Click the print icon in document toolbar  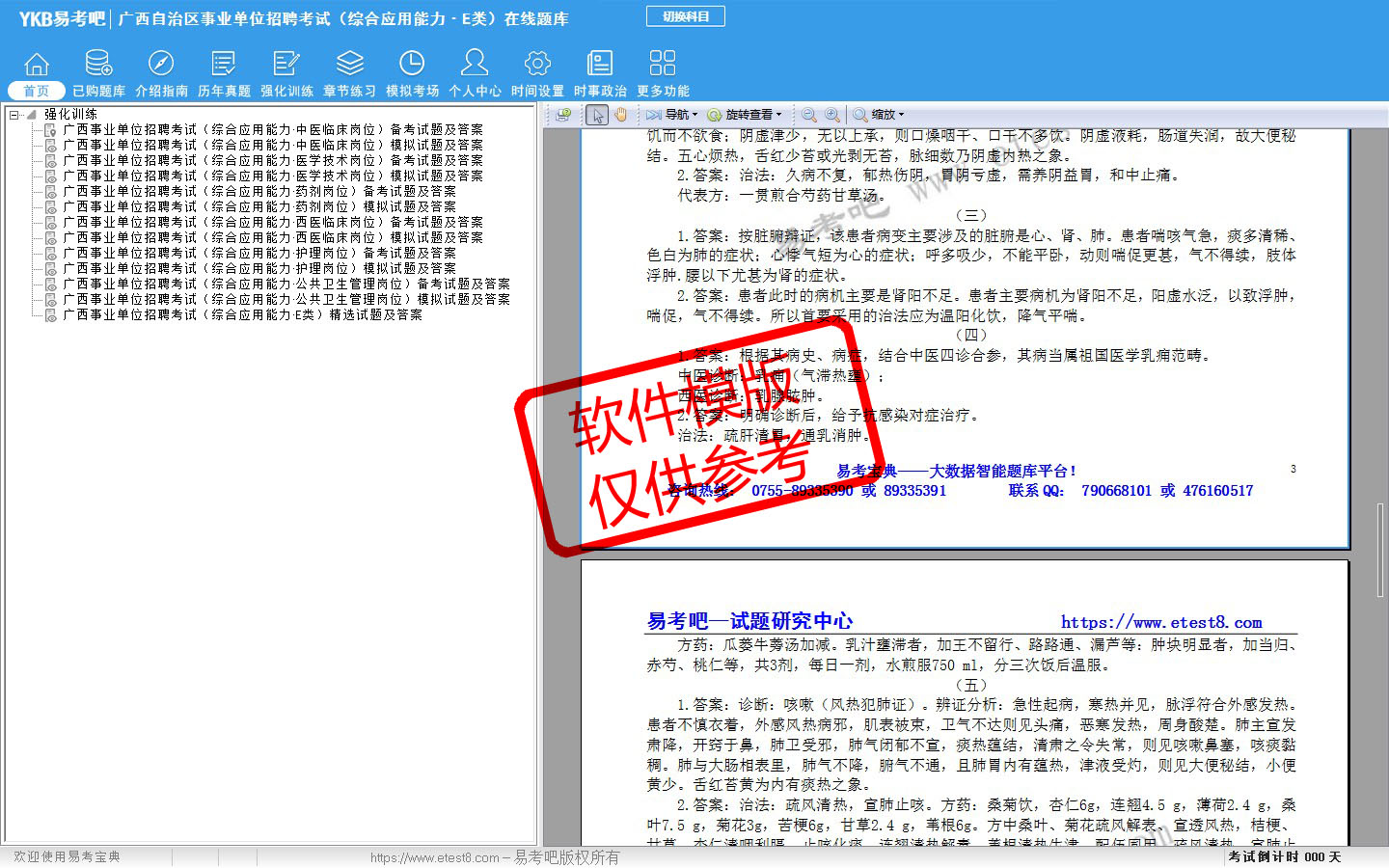(564, 115)
